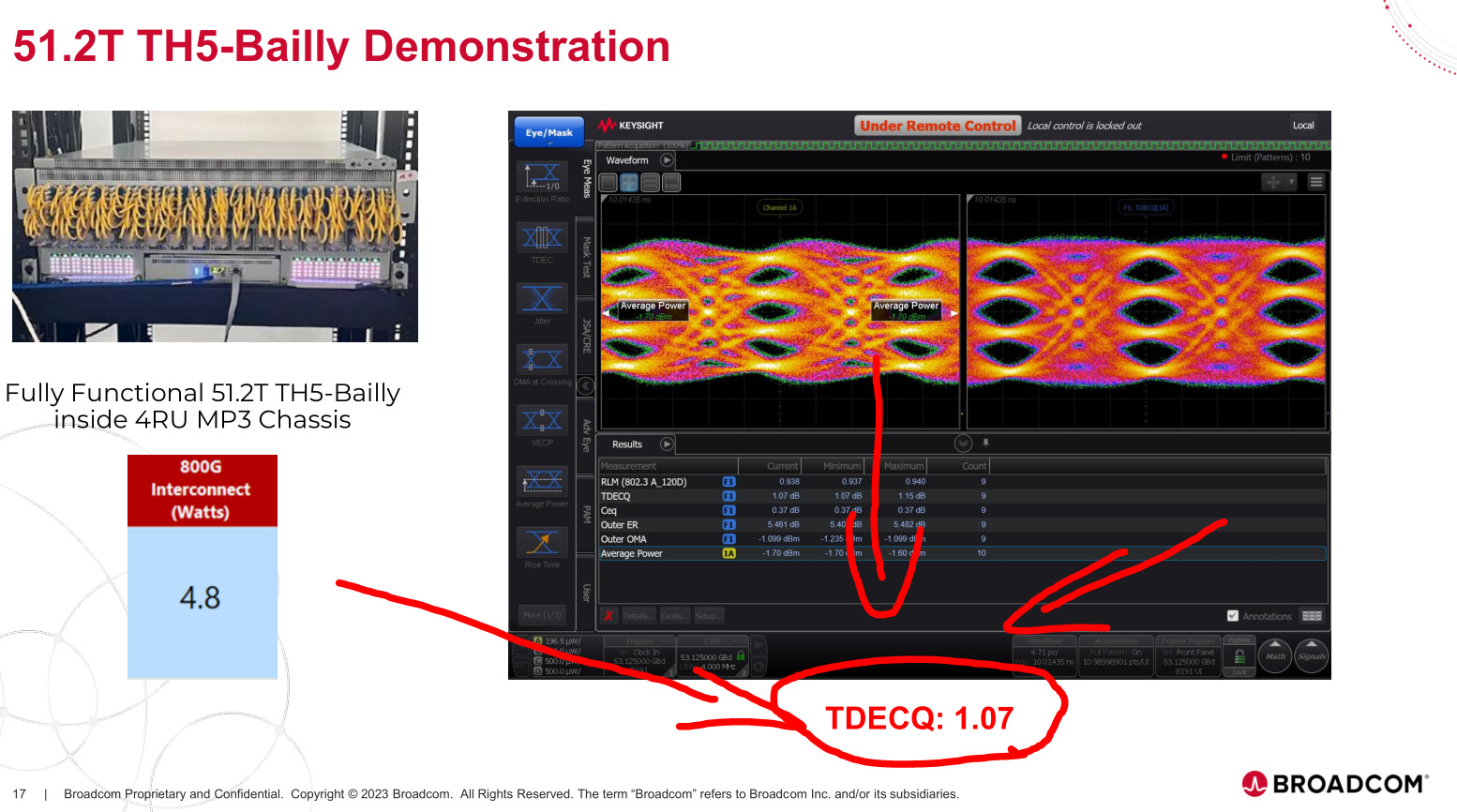This screenshot has width=1457, height=812.
Task: Open the CDR settings panel
Action: pyautogui.click(x=713, y=655)
